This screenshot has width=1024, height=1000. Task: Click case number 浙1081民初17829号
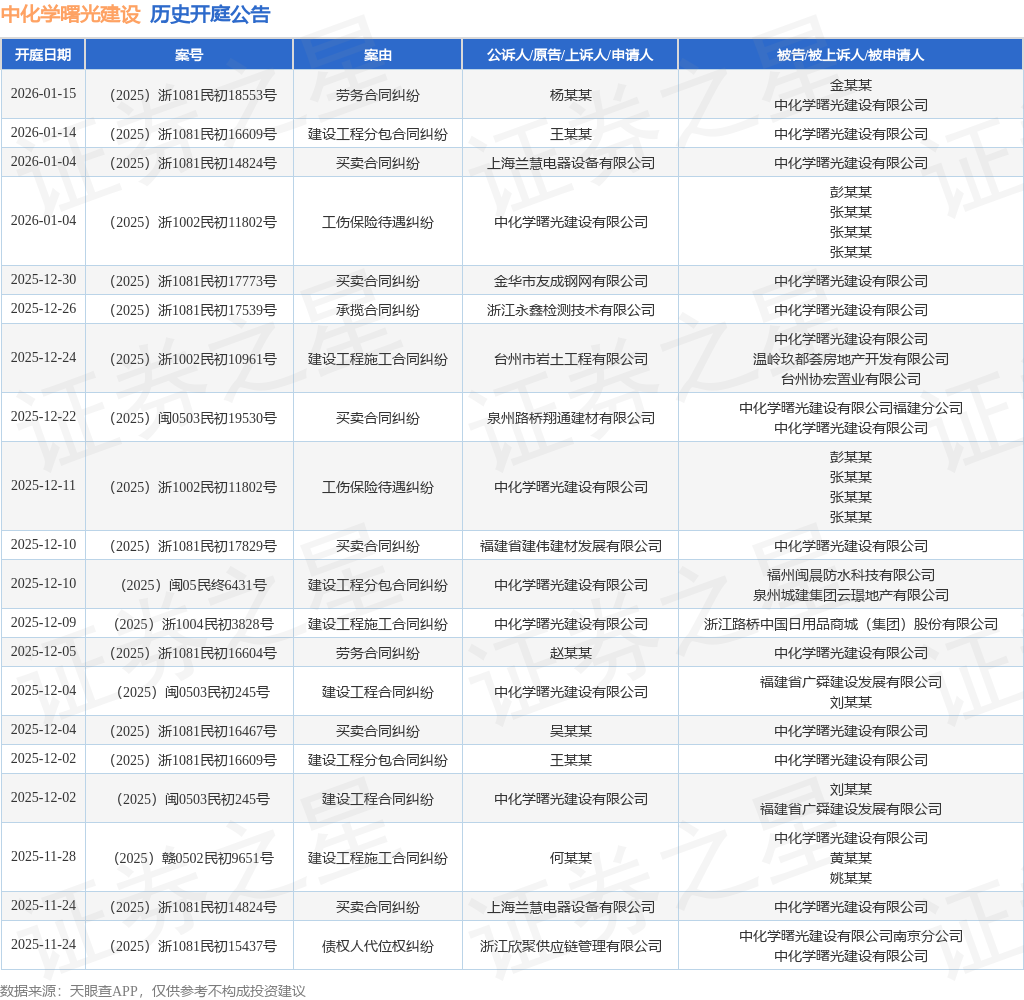point(193,546)
